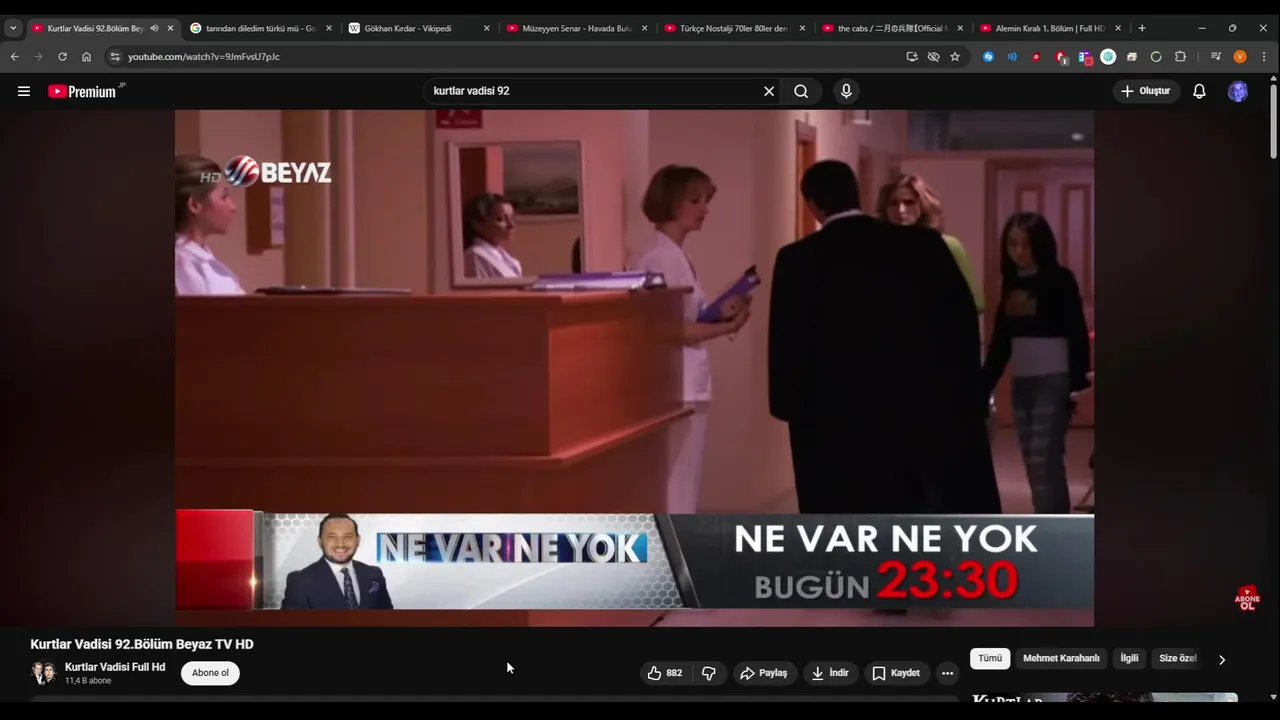Dislike the video with thumbs-down
Viewport: 1280px width, 720px height.
coord(709,673)
